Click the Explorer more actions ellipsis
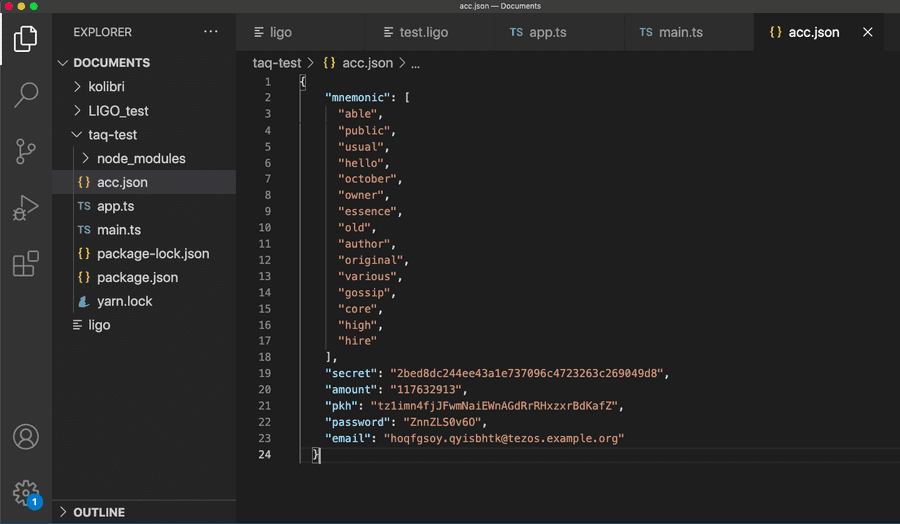 pyautogui.click(x=210, y=32)
